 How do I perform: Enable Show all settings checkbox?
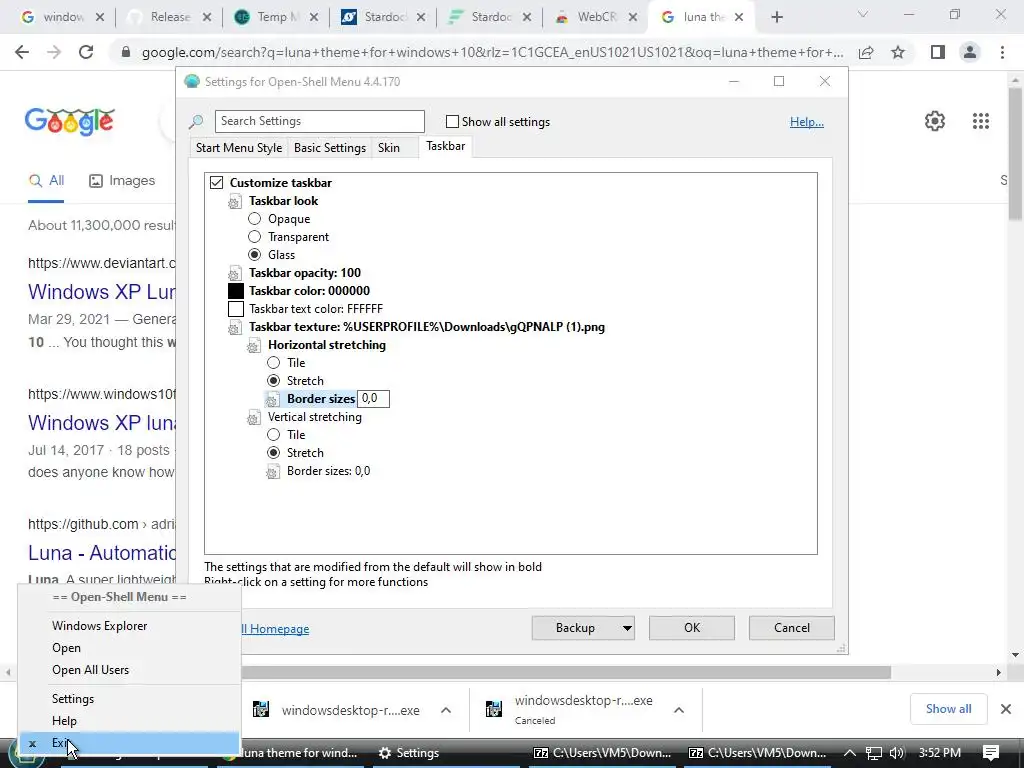pos(452,121)
